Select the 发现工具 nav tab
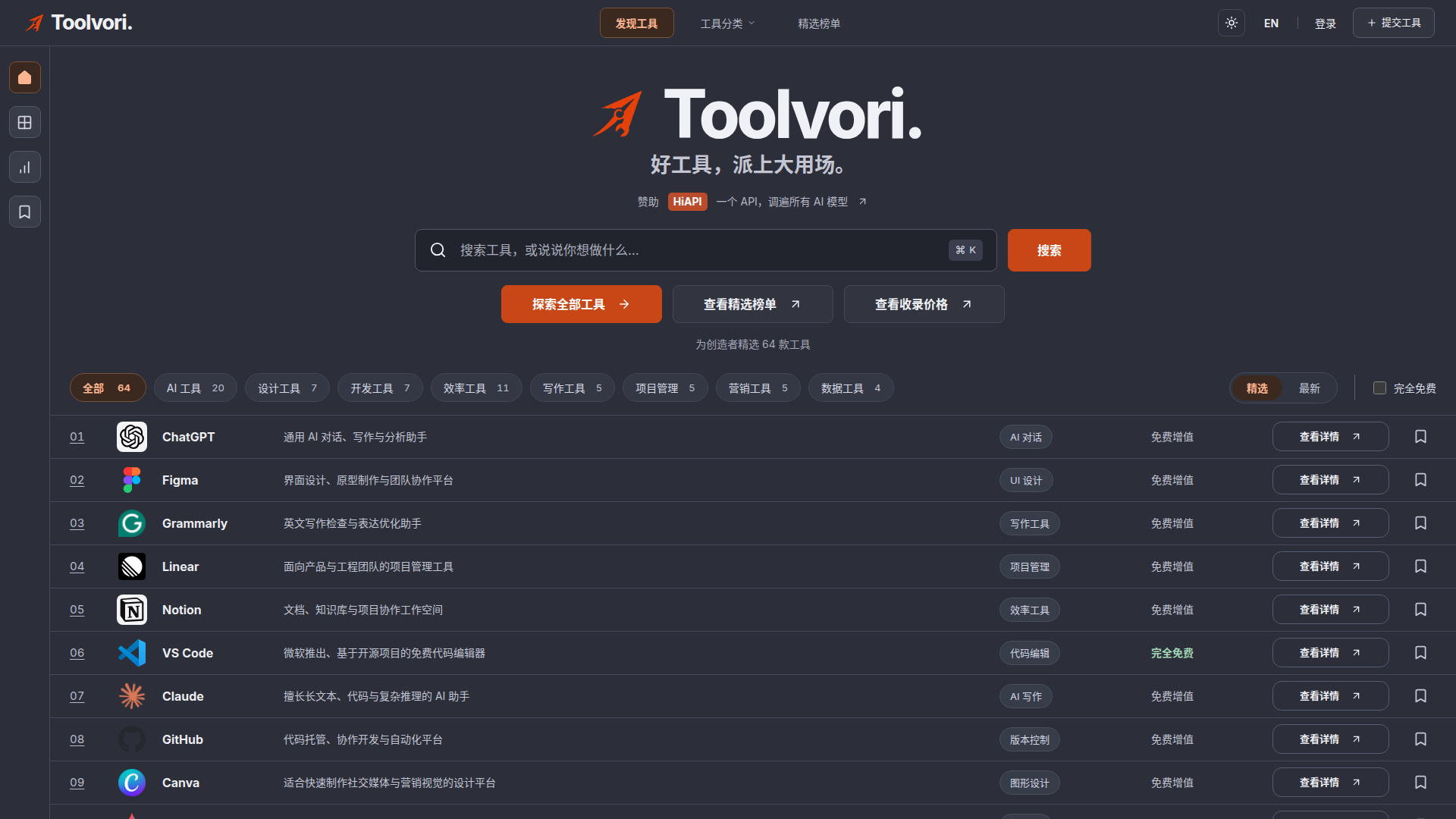Viewport: 1456px width, 819px height. click(x=637, y=24)
